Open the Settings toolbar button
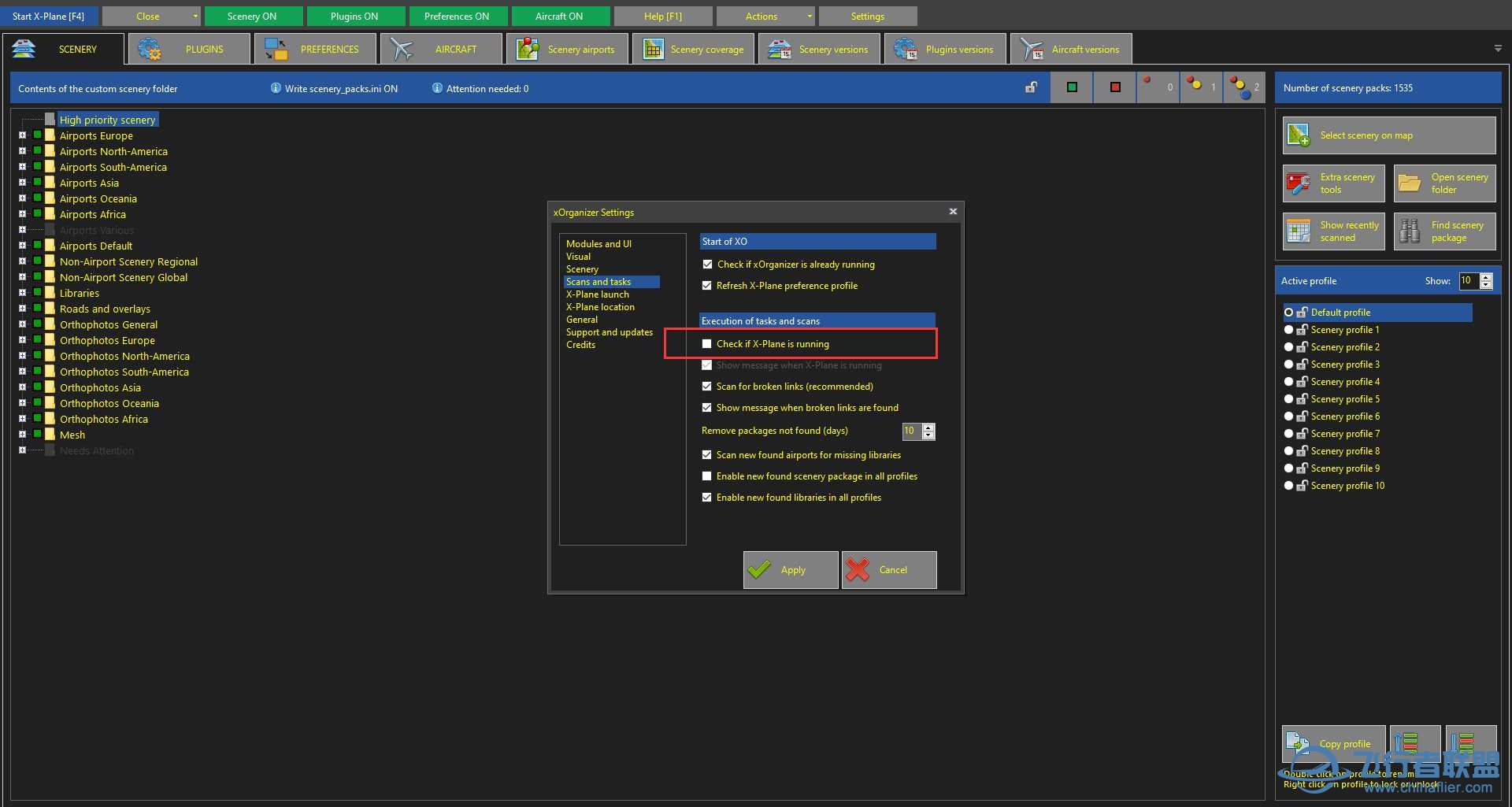The height and width of the screenshot is (807, 1512). pyautogui.click(x=867, y=16)
